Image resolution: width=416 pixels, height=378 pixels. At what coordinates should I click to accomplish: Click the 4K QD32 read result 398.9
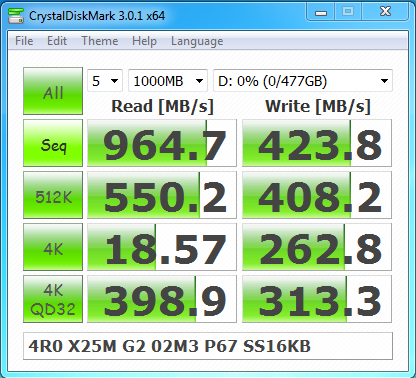(162, 299)
